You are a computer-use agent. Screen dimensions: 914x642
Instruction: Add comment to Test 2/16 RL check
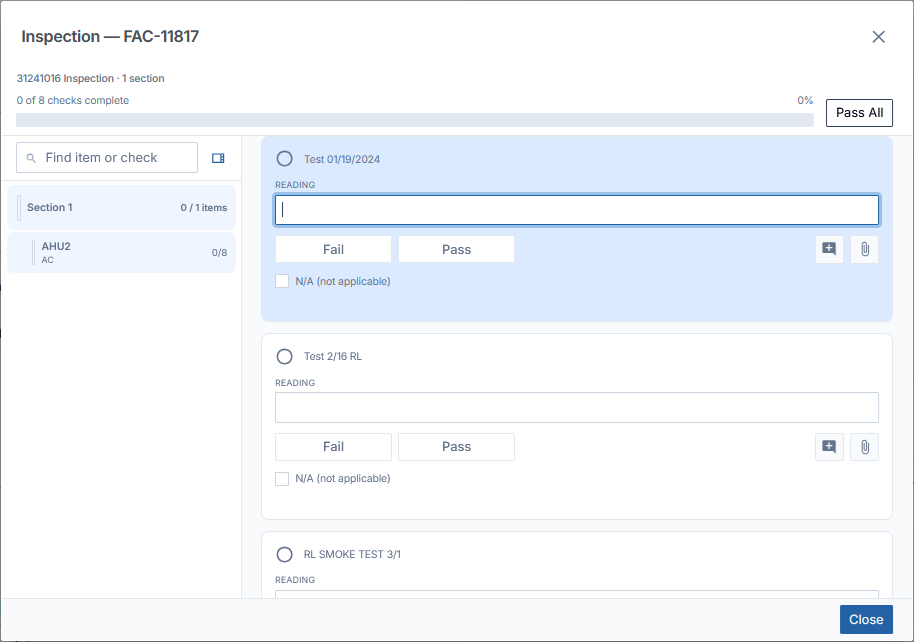click(829, 447)
